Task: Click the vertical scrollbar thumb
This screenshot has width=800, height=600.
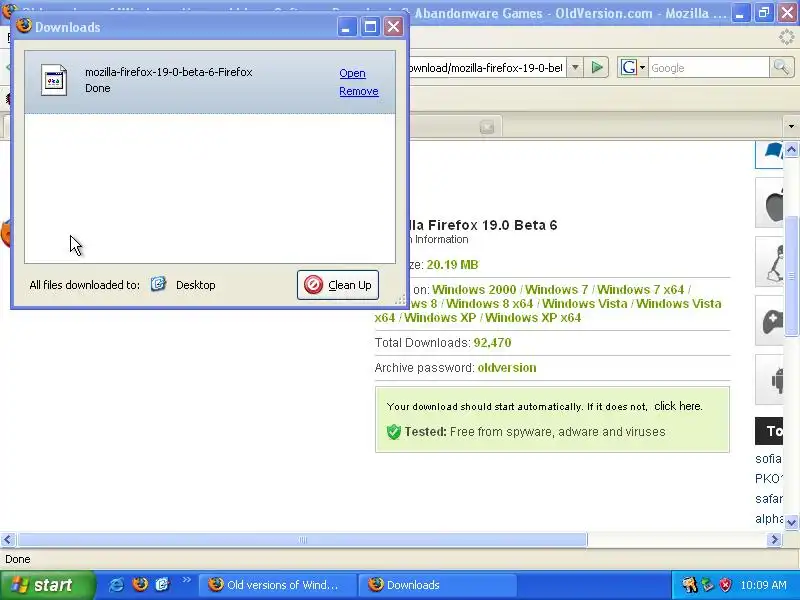Action: pos(791,276)
